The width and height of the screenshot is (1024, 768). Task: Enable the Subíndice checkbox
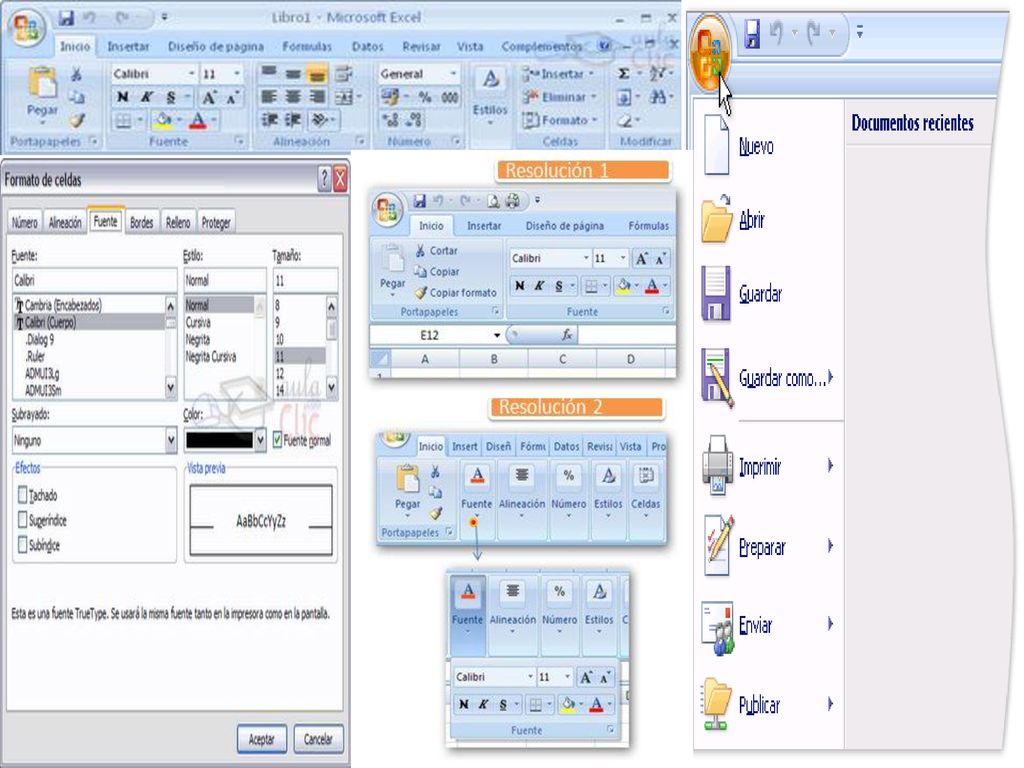tap(23, 545)
